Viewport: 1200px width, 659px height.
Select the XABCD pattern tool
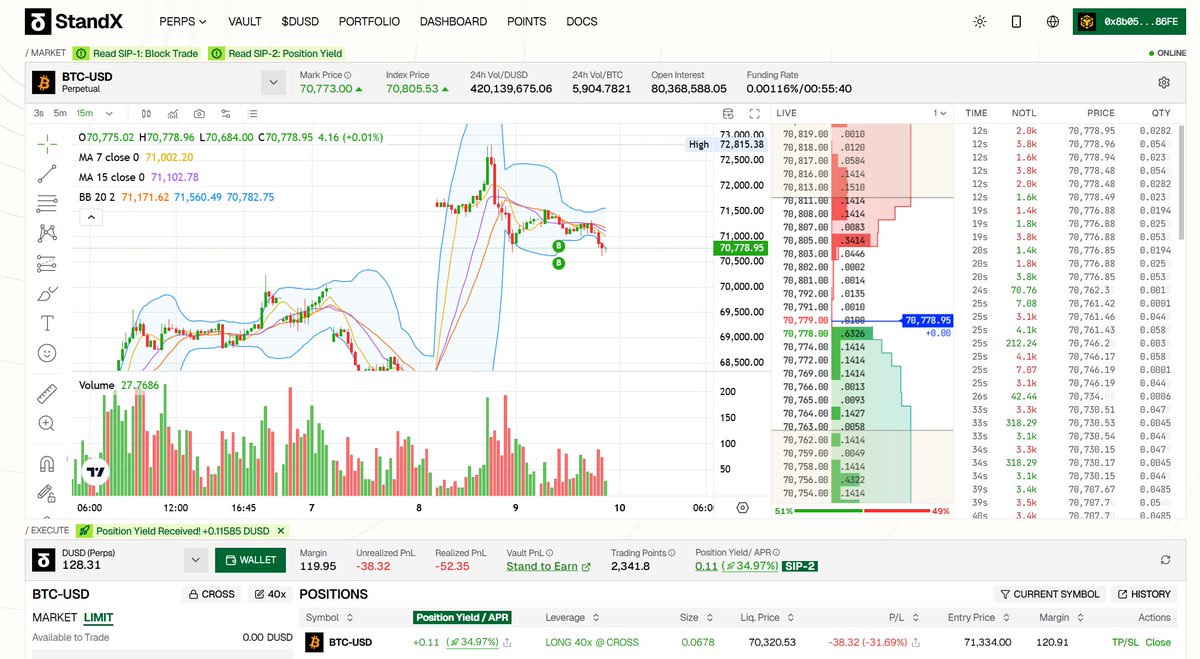coord(47,233)
